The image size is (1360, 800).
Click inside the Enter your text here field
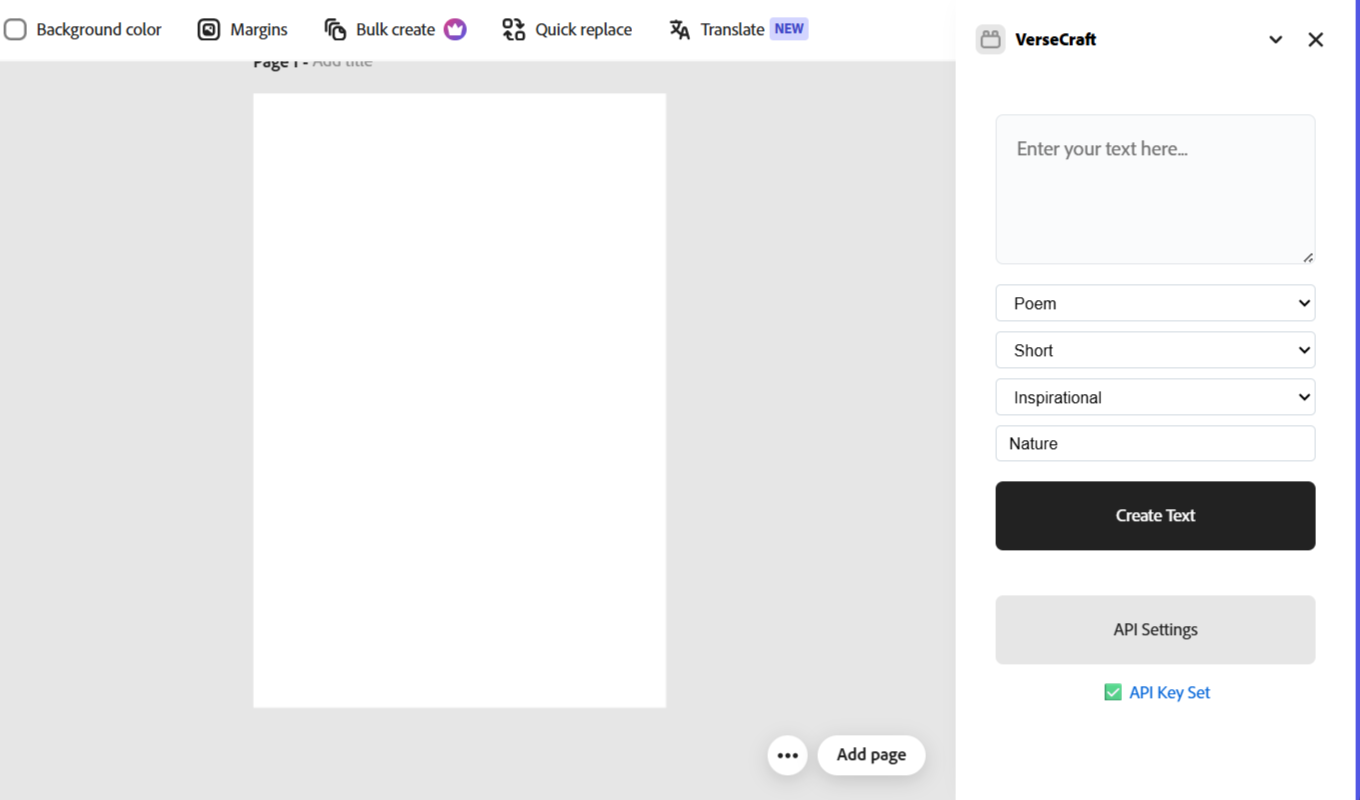(1155, 189)
